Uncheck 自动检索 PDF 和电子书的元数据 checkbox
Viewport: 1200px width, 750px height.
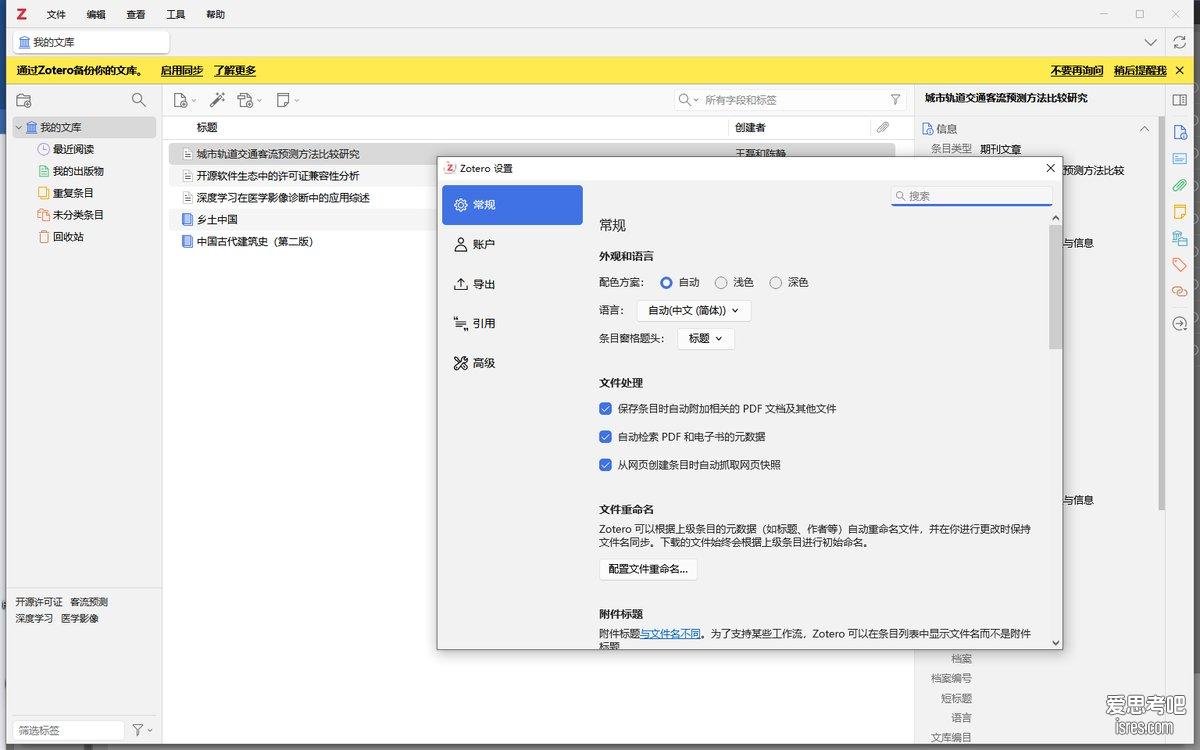[605, 437]
